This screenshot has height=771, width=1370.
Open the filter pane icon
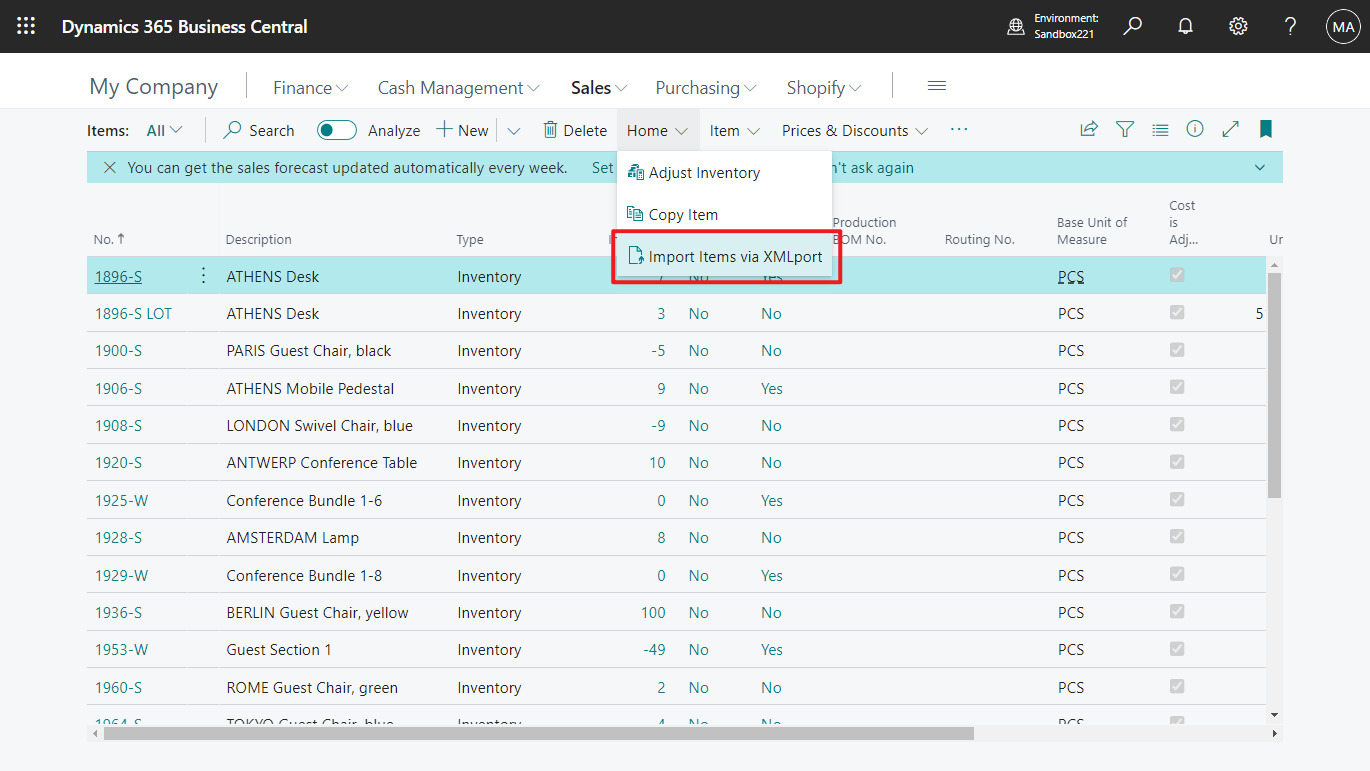click(x=1125, y=129)
